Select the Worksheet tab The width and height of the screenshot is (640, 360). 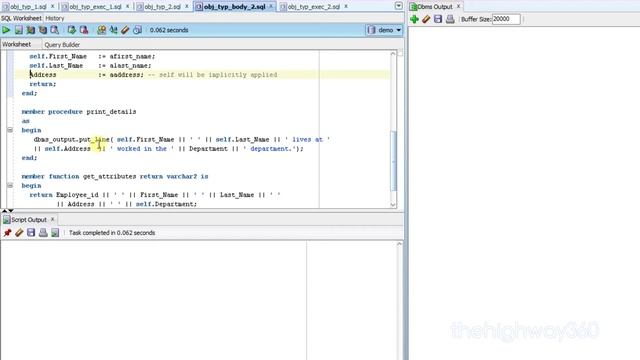tap(16, 44)
